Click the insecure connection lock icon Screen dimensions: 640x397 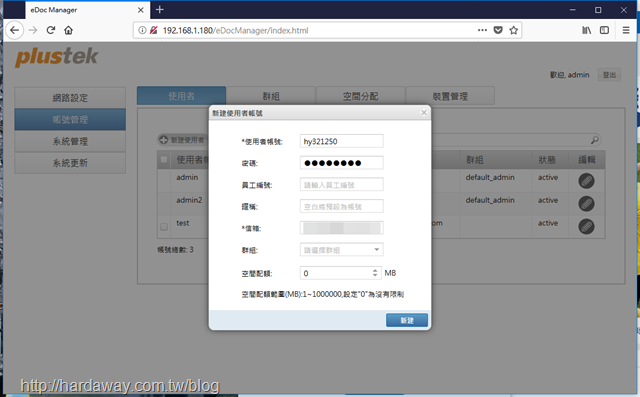click(153, 30)
